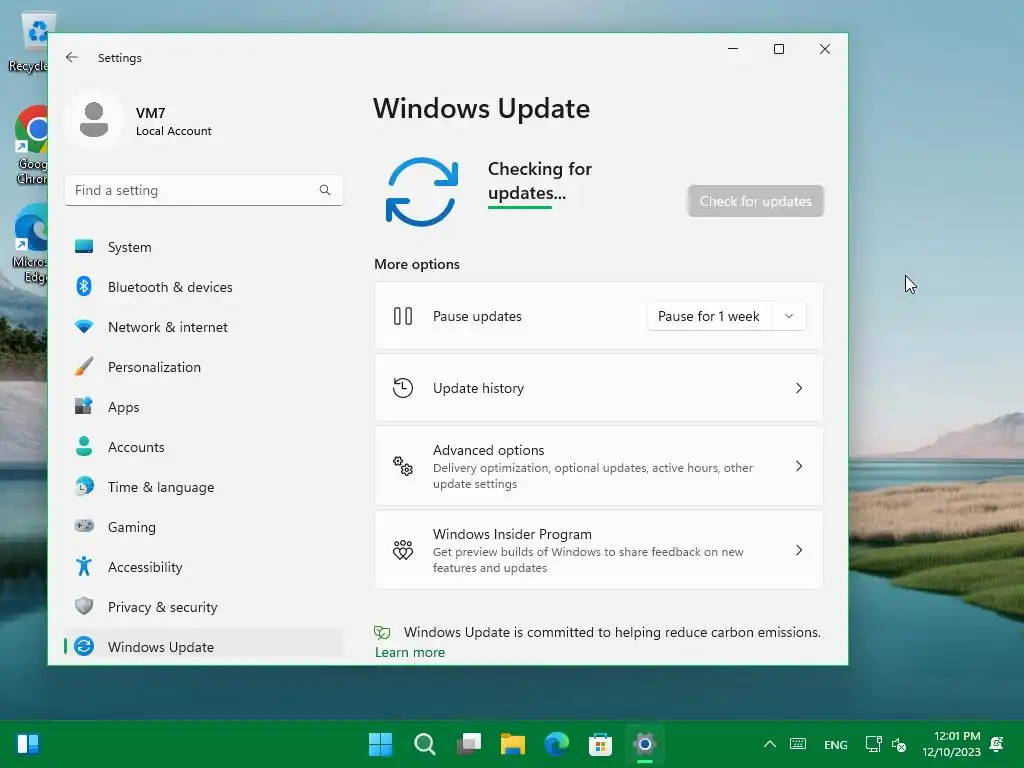The height and width of the screenshot is (768, 1024).
Task: Click the search magnifier in Find a setting
Action: (x=325, y=190)
